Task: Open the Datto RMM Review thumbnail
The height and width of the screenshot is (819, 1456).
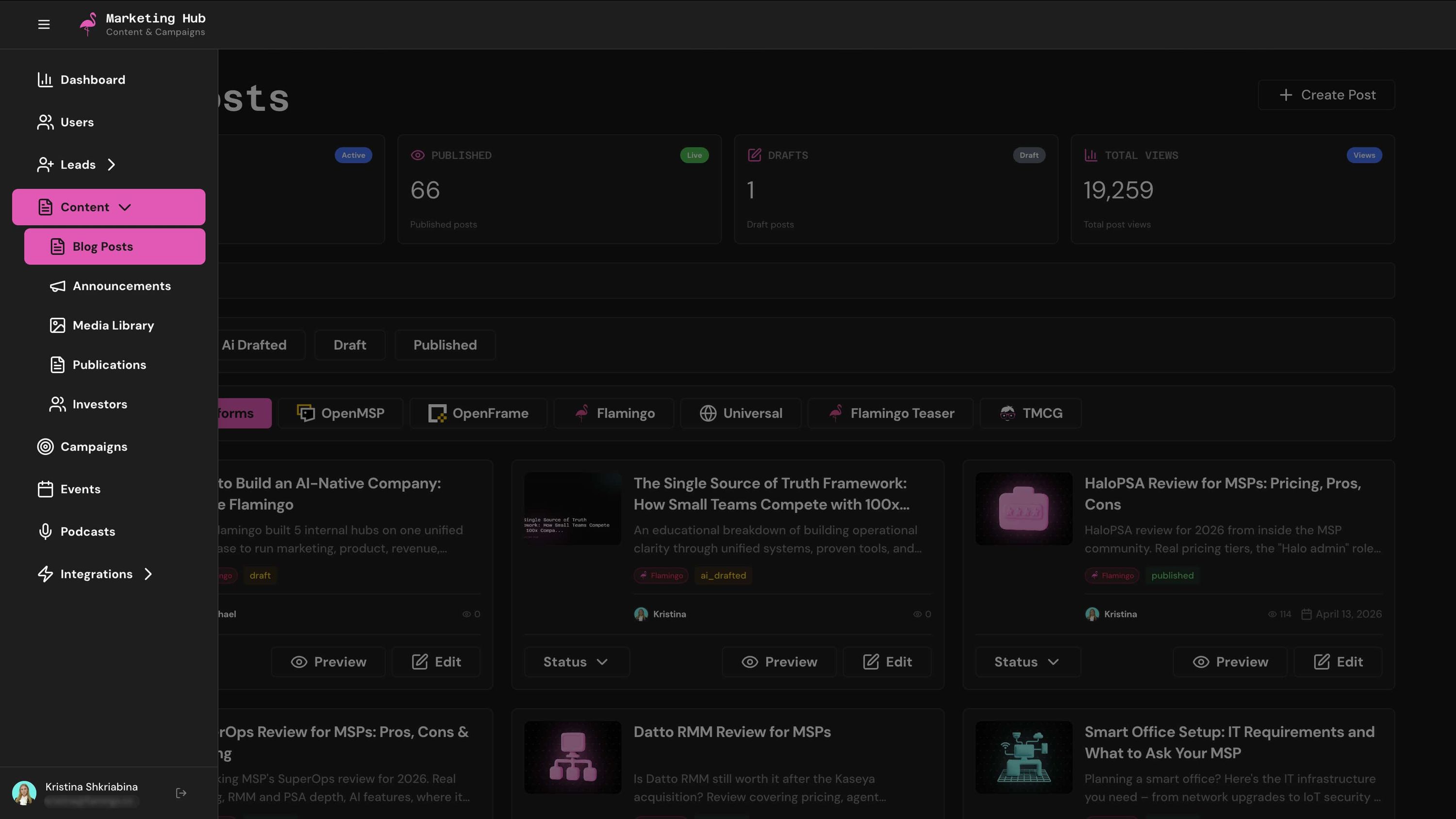Action: (x=573, y=757)
